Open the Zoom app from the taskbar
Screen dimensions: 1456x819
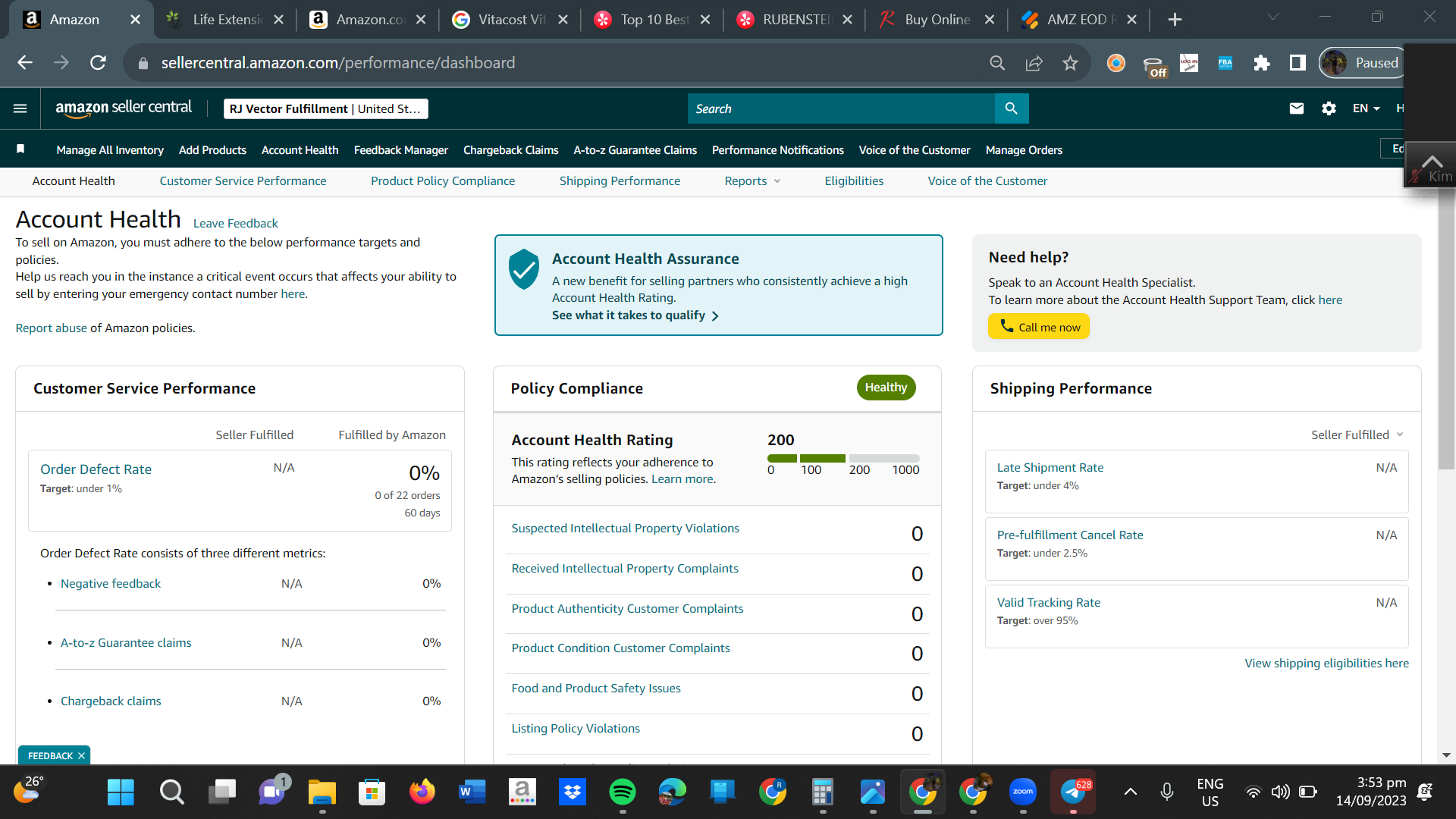point(1023,792)
